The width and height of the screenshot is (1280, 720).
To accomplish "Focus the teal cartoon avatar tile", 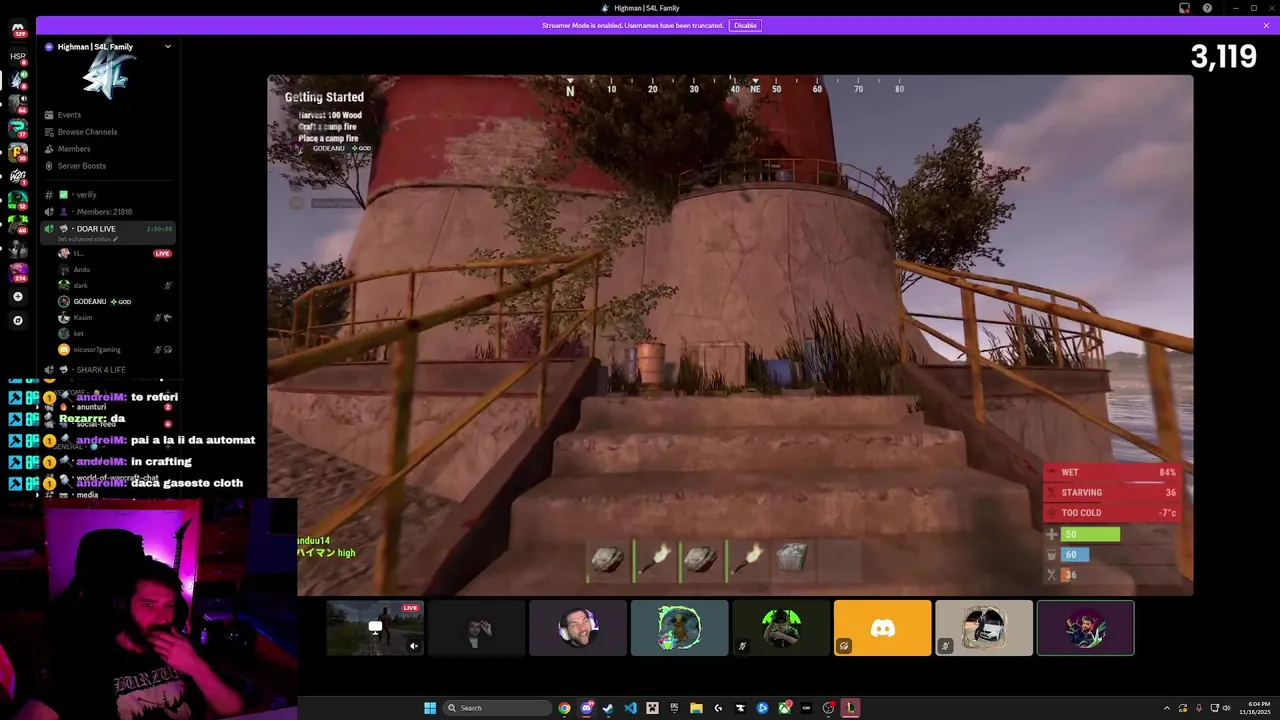I will [x=680, y=628].
